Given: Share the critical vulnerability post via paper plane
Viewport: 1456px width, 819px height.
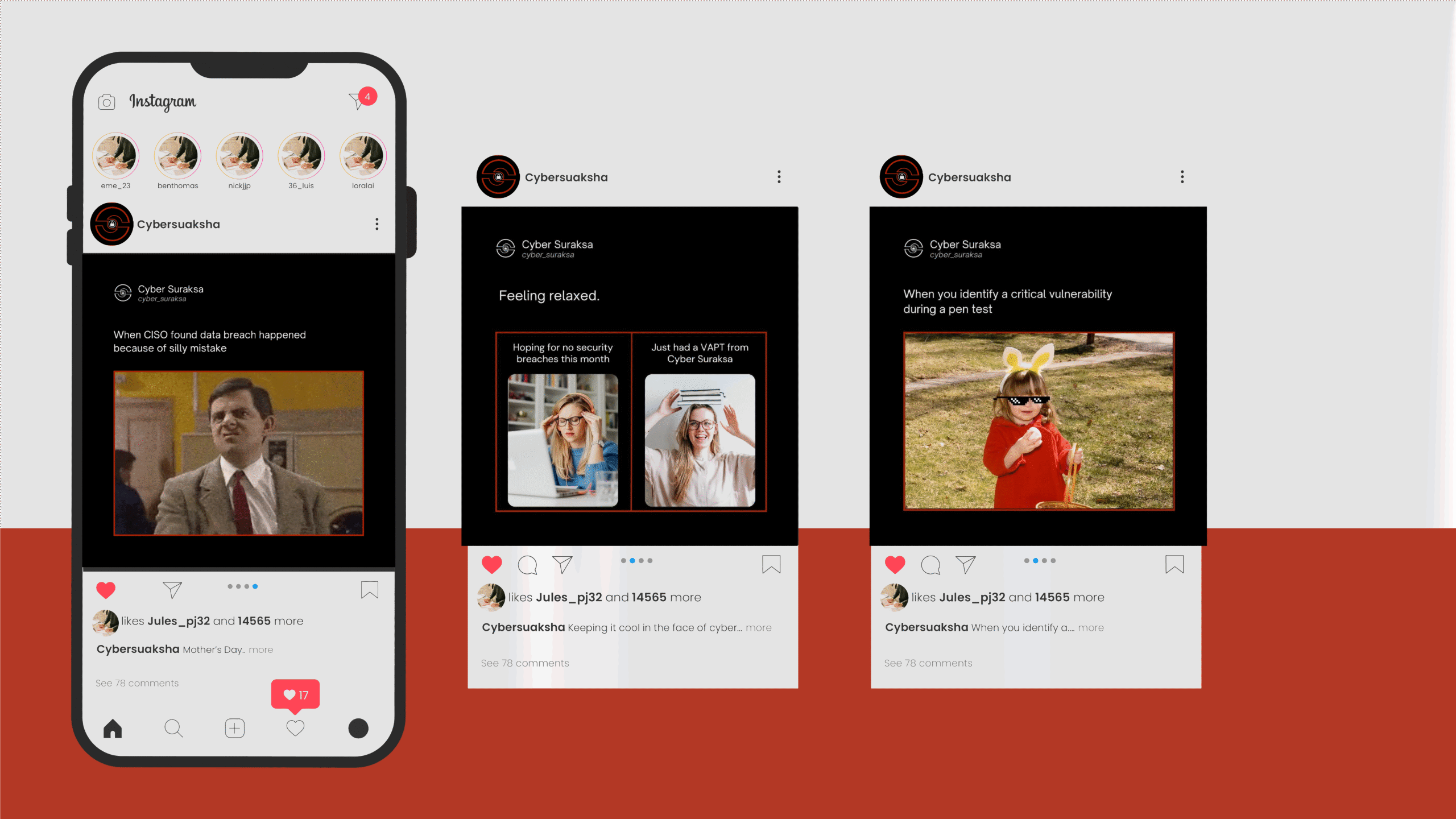Looking at the screenshot, I should (965, 564).
